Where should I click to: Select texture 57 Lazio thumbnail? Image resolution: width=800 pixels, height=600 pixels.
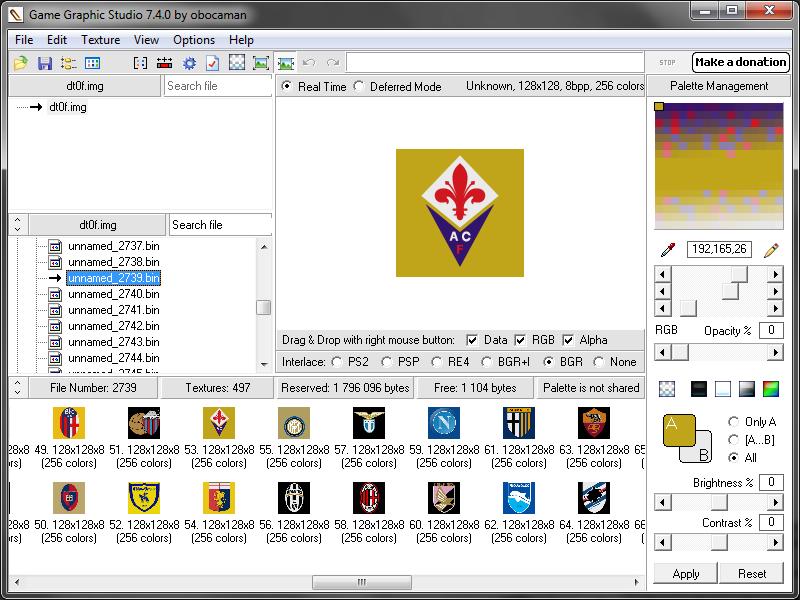tap(369, 422)
